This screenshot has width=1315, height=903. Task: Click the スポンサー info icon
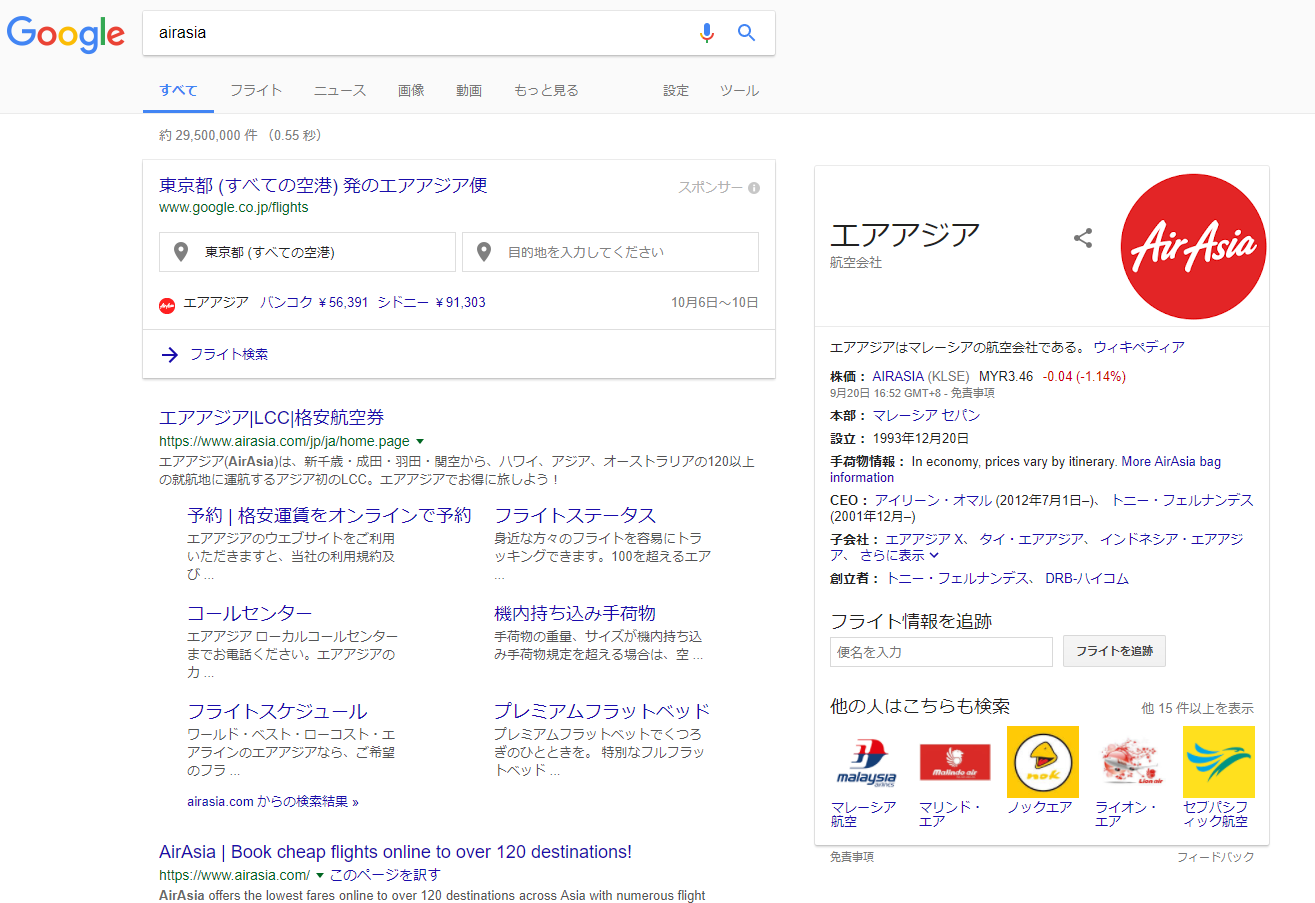click(x=754, y=188)
